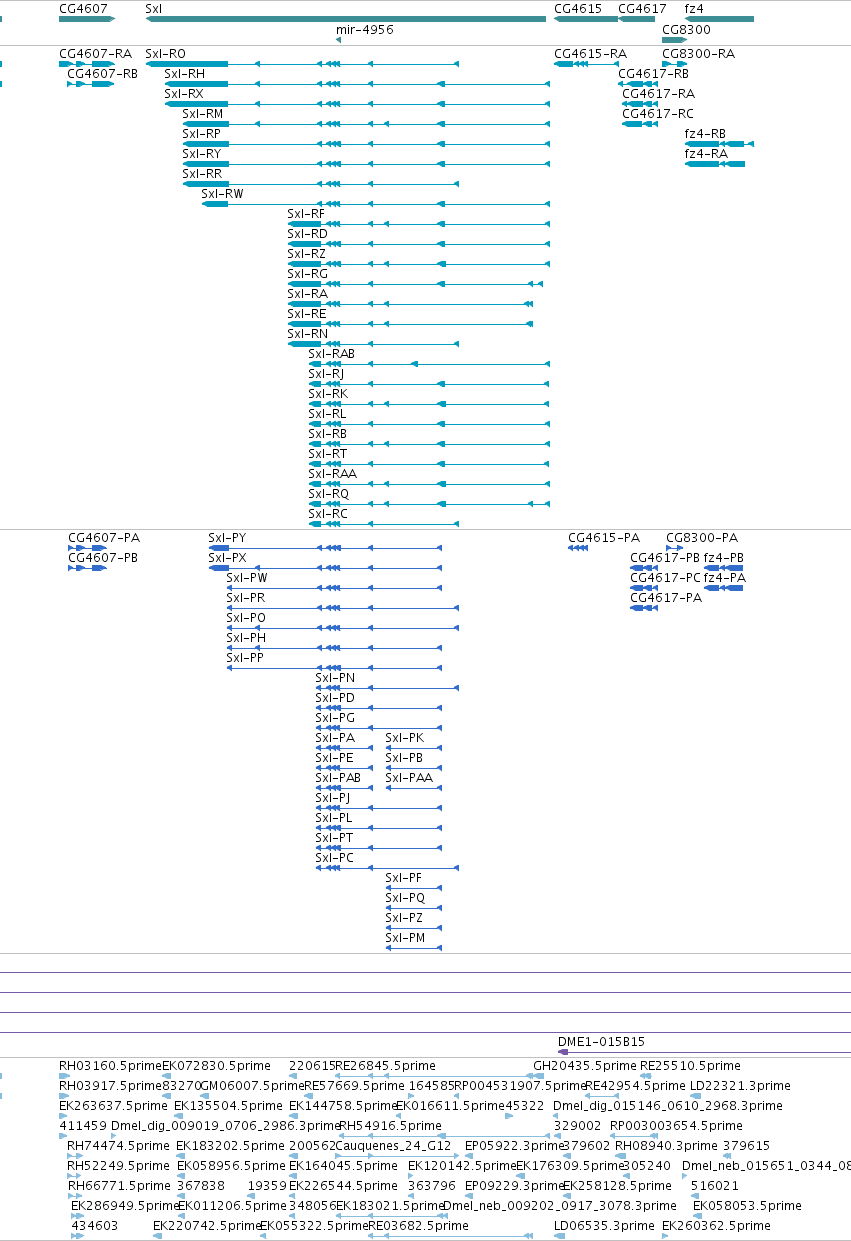Select the Sxl gene span bar
Screen dimensions: 851x1241
[x=346, y=19]
